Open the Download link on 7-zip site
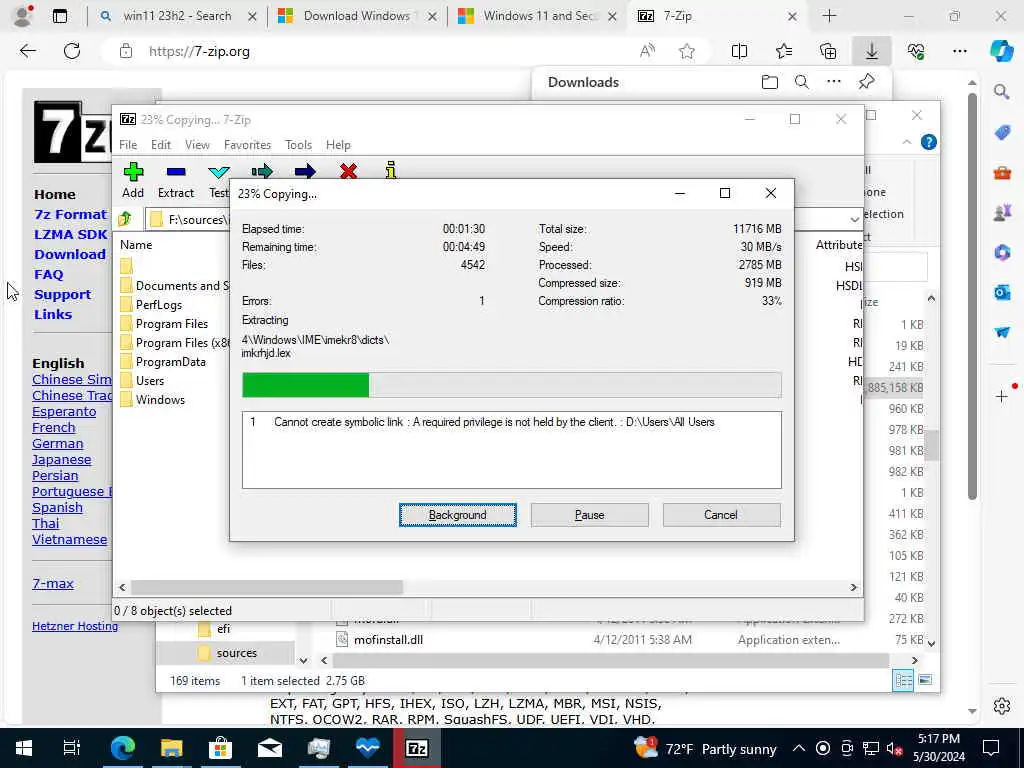Viewport: 1024px width, 768px height. [x=70, y=254]
